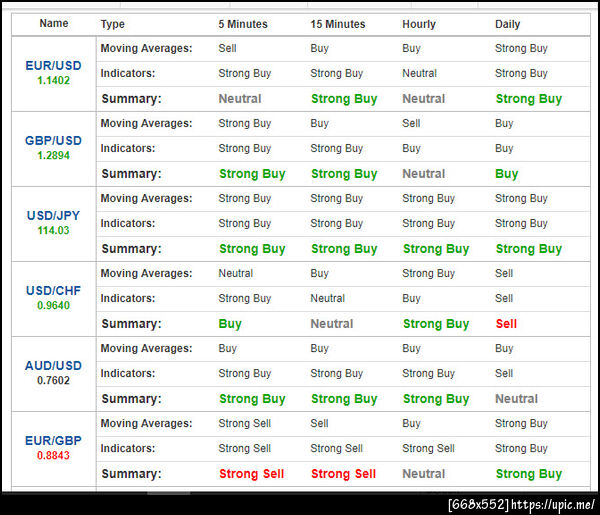
Task: Click the Hourly column header
Action: click(419, 24)
